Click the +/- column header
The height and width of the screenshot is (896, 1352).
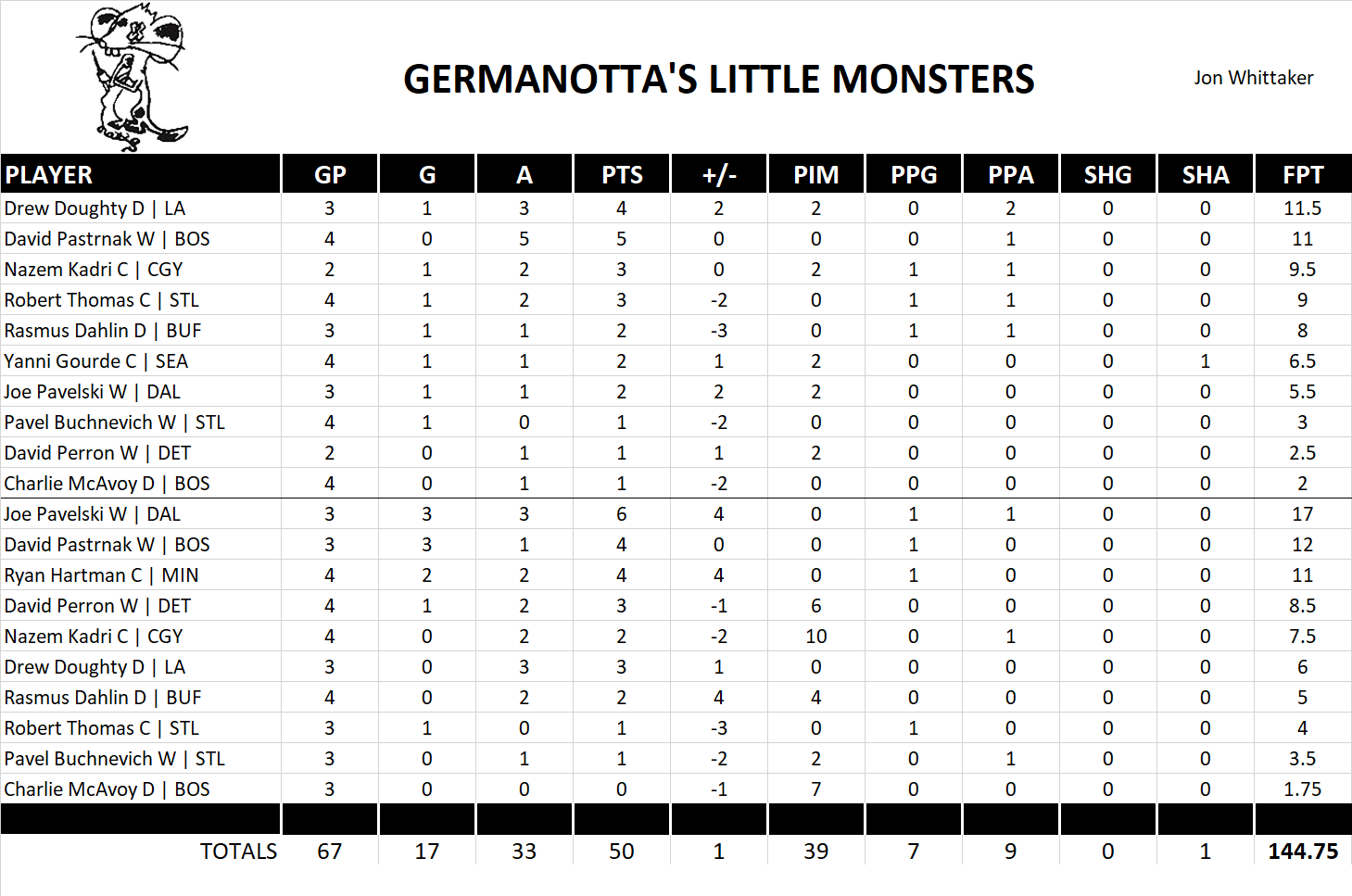click(719, 175)
